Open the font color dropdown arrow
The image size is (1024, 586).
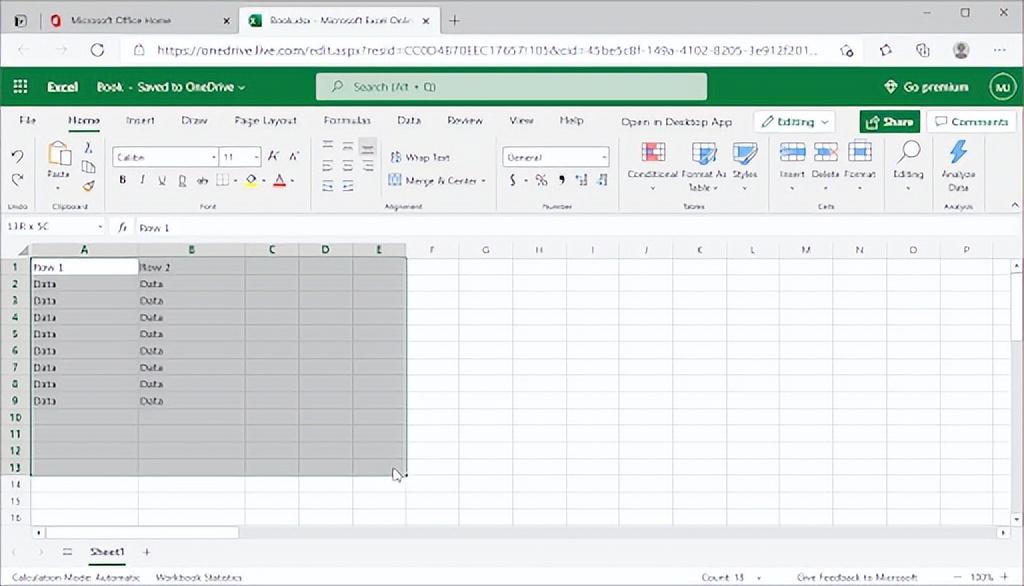click(x=292, y=181)
